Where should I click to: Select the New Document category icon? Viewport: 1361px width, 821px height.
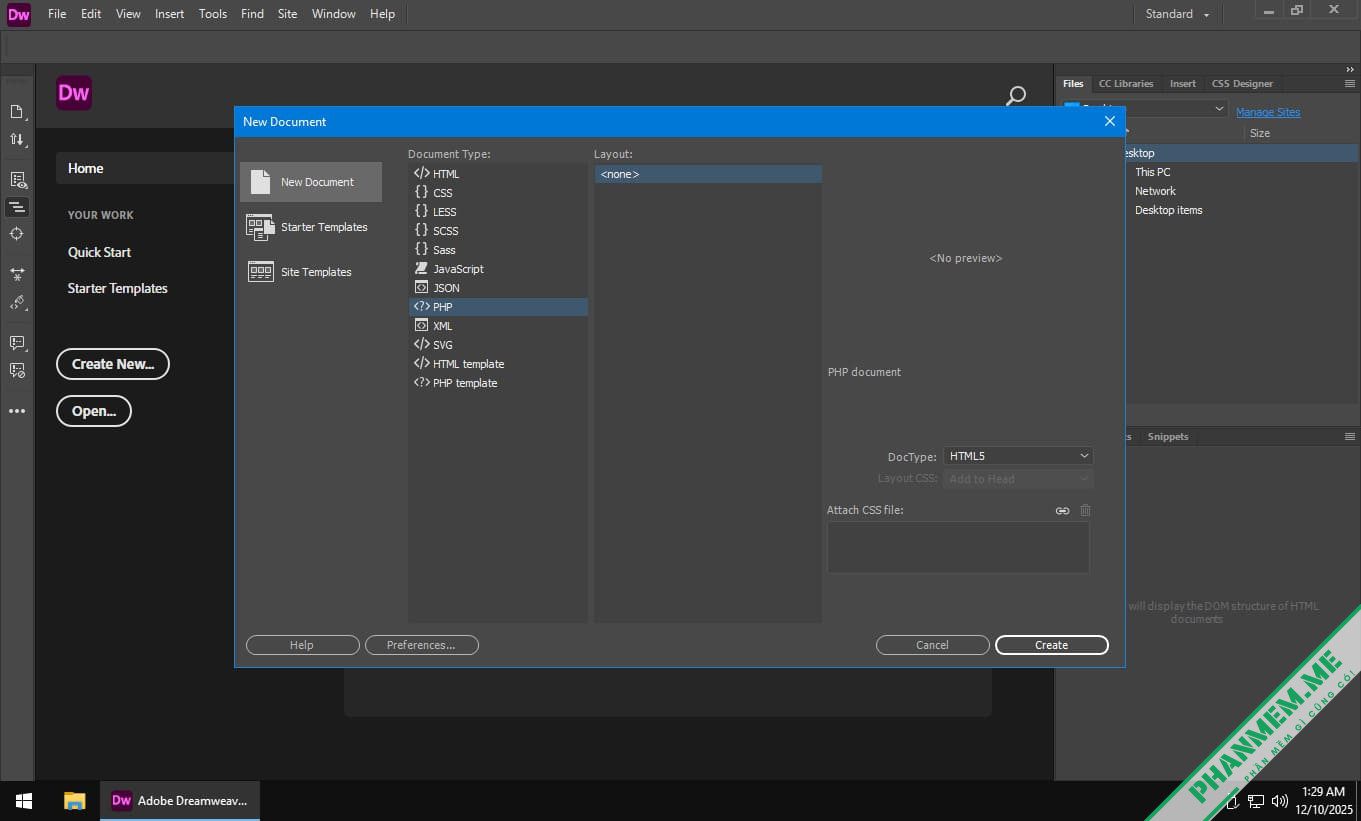coord(311,182)
